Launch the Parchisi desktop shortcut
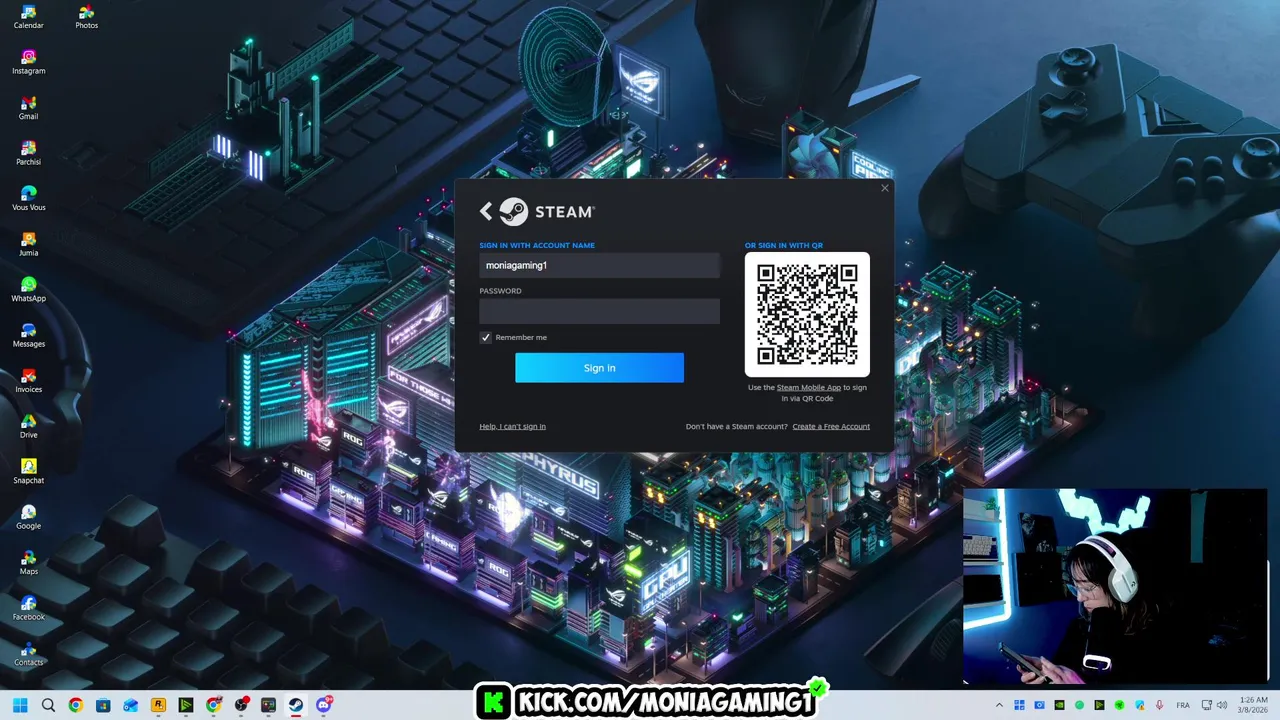 28,153
